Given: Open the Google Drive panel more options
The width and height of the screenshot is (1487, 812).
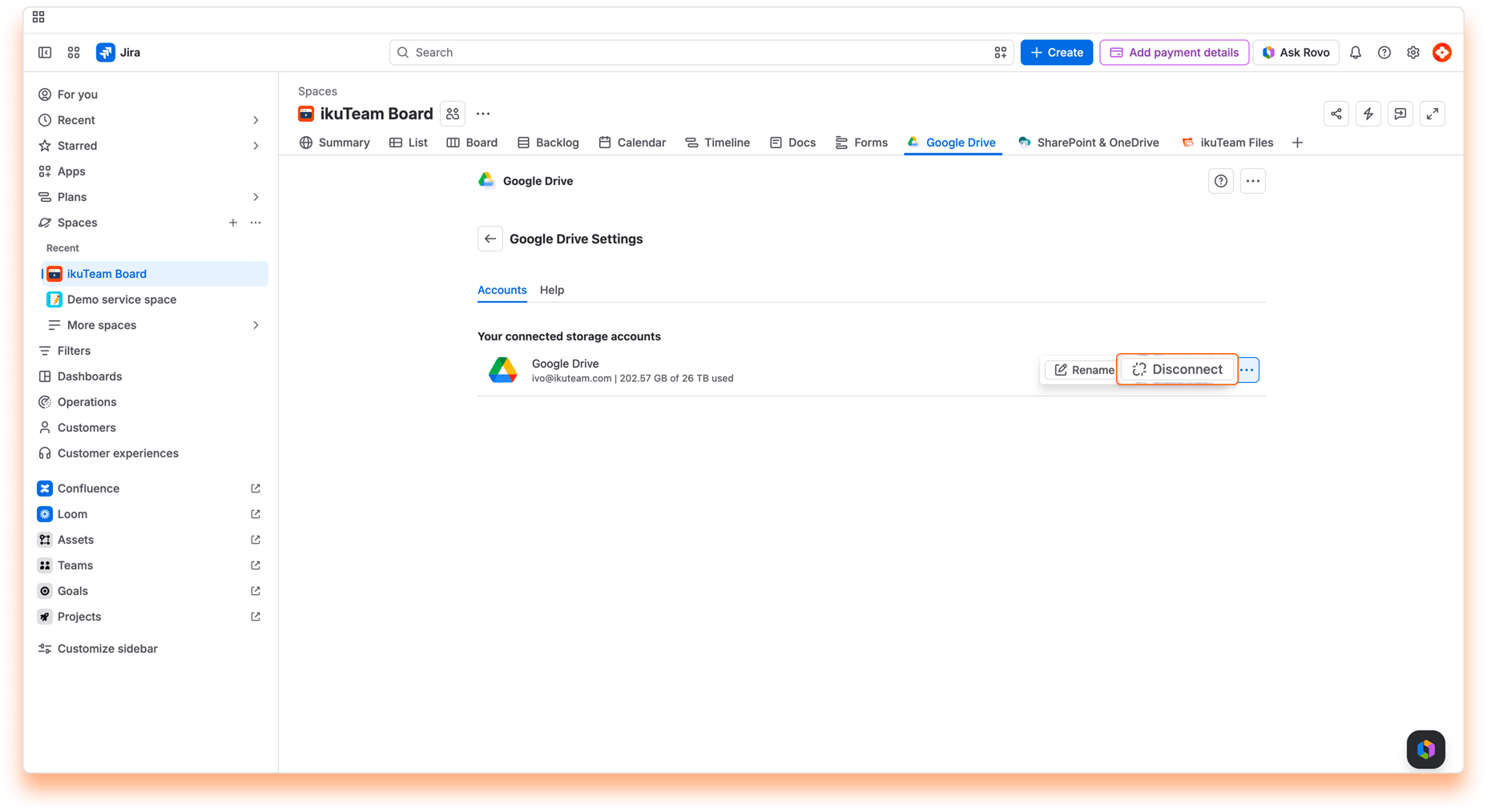Looking at the screenshot, I should (x=1253, y=181).
